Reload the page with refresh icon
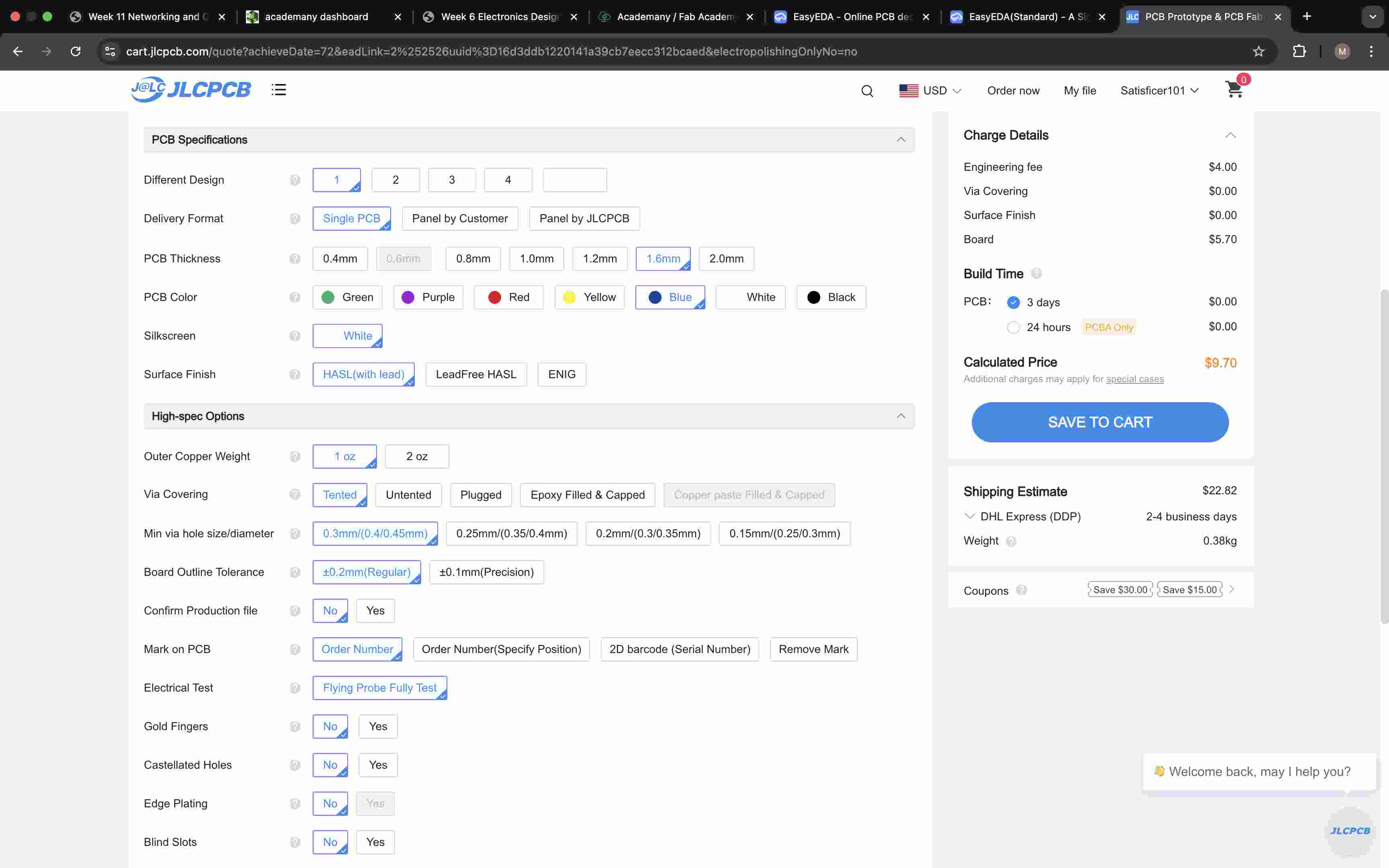The width and height of the screenshot is (1389, 868). pos(75,52)
